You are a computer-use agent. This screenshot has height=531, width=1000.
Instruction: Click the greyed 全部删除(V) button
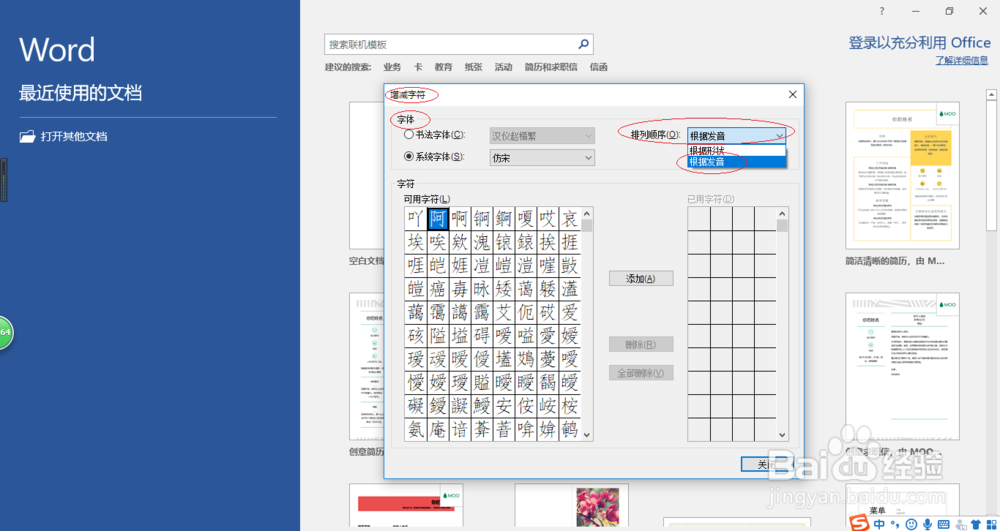pyautogui.click(x=641, y=373)
